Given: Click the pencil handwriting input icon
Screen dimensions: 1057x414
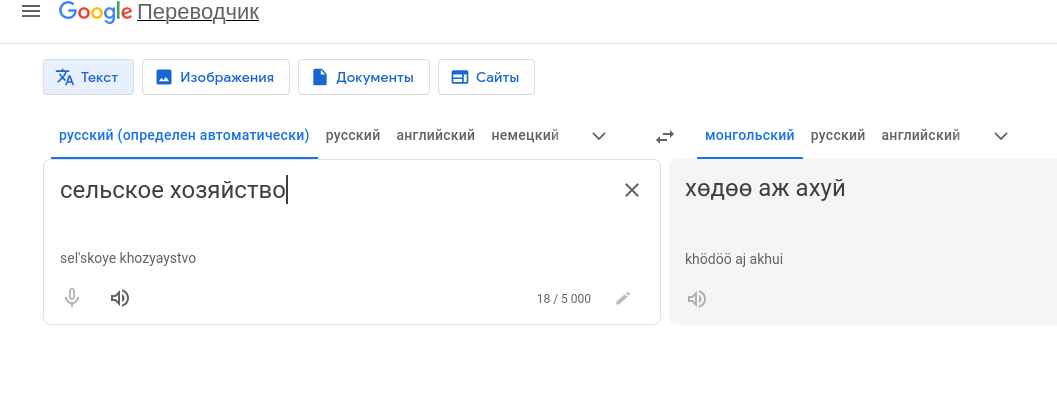Looking at the screenshot, I should coord(623,298).
